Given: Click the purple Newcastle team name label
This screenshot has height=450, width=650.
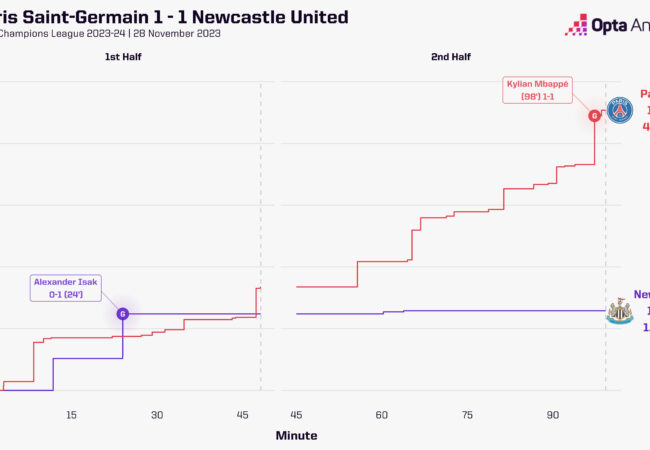Looking at the screenshot, I should 640,295.
